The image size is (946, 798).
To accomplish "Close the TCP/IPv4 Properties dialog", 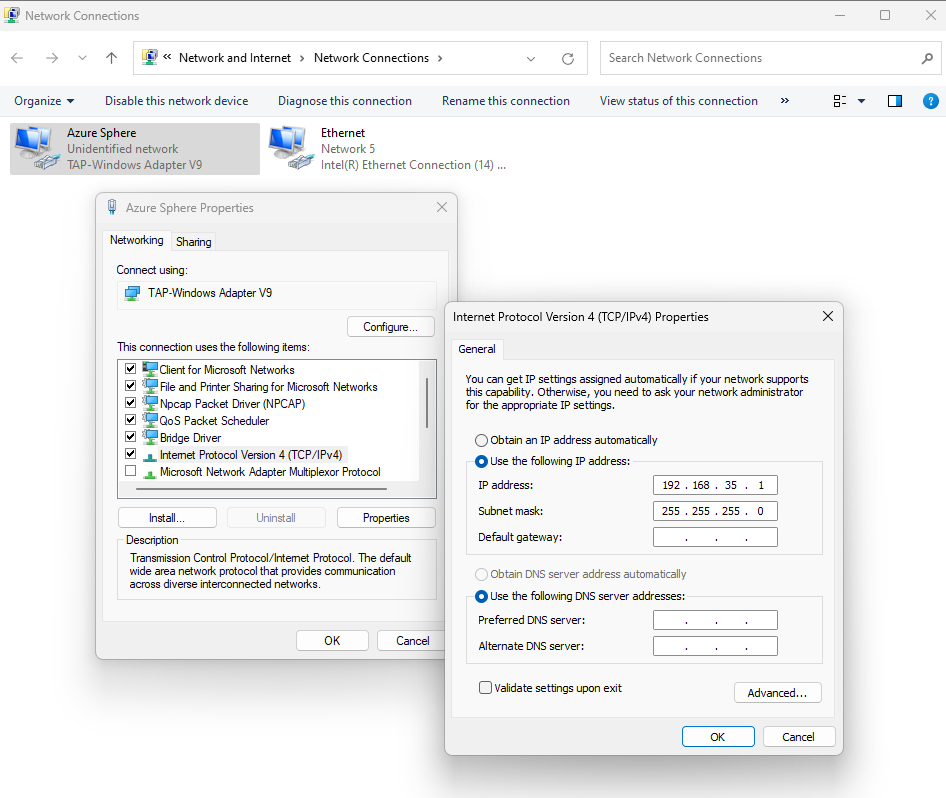I will [x=828, y=317].
